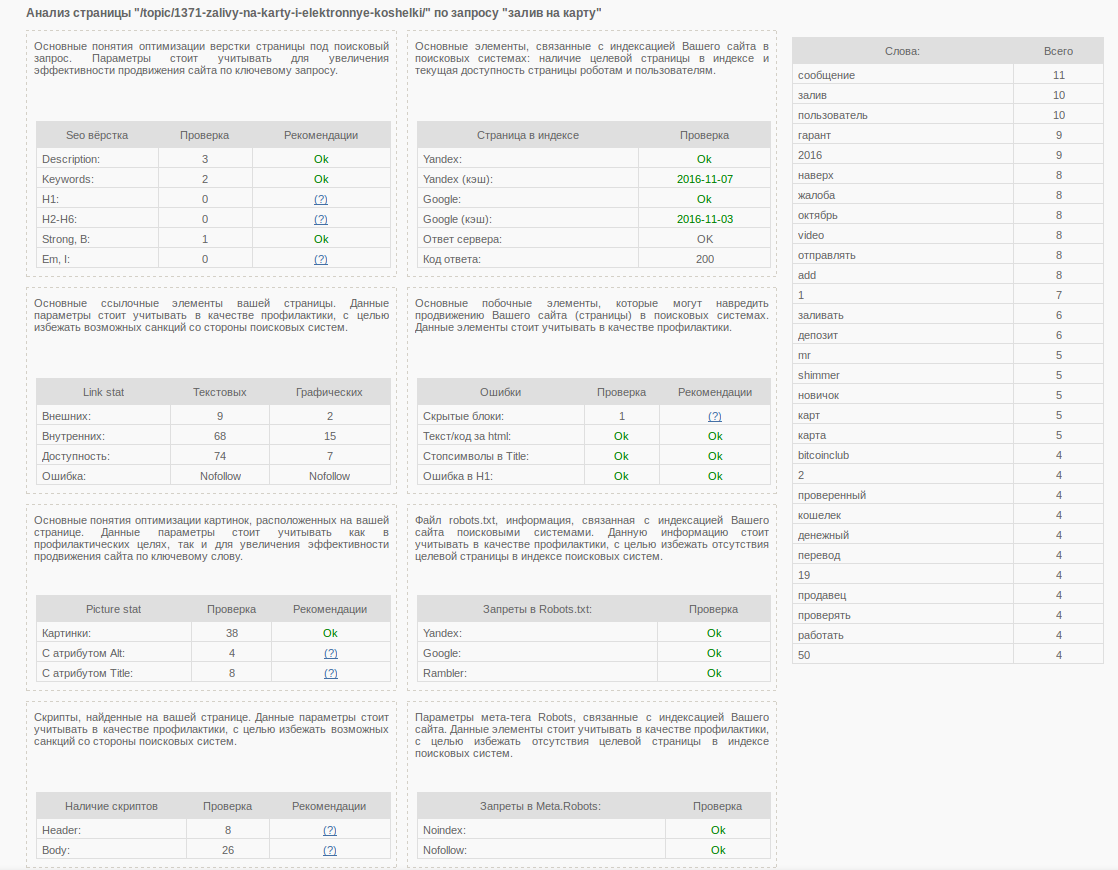Click the page analysis title heading

[314, 13]
